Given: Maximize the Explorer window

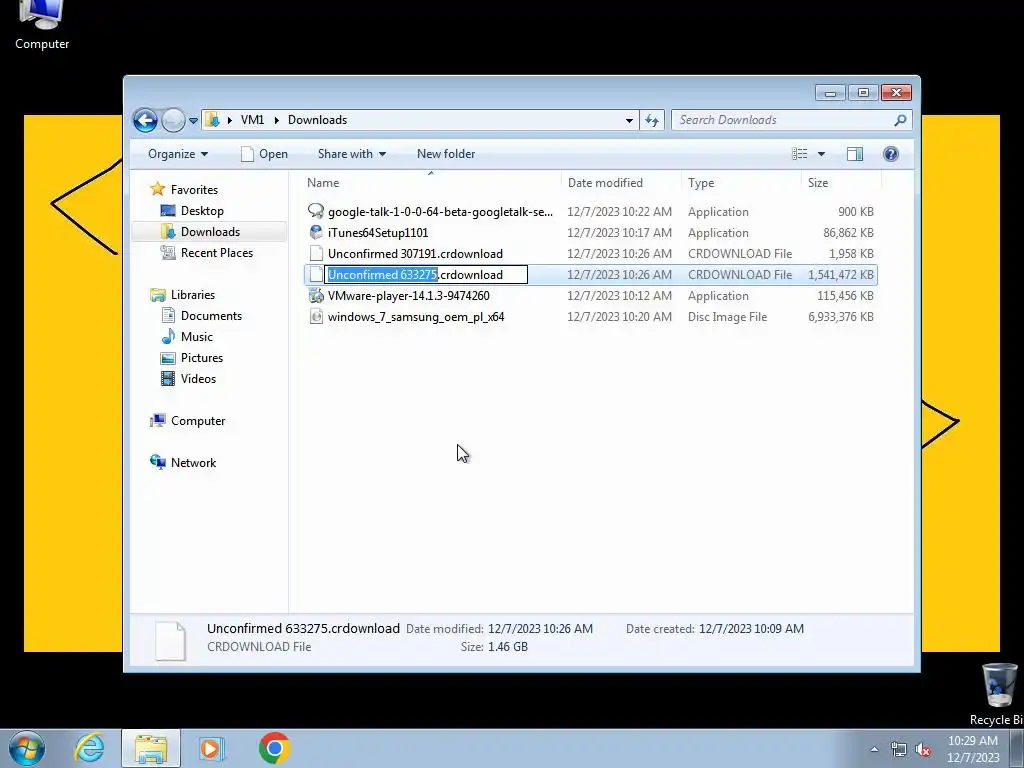Looking at the screenshot, I should click(x=863, y=93).
